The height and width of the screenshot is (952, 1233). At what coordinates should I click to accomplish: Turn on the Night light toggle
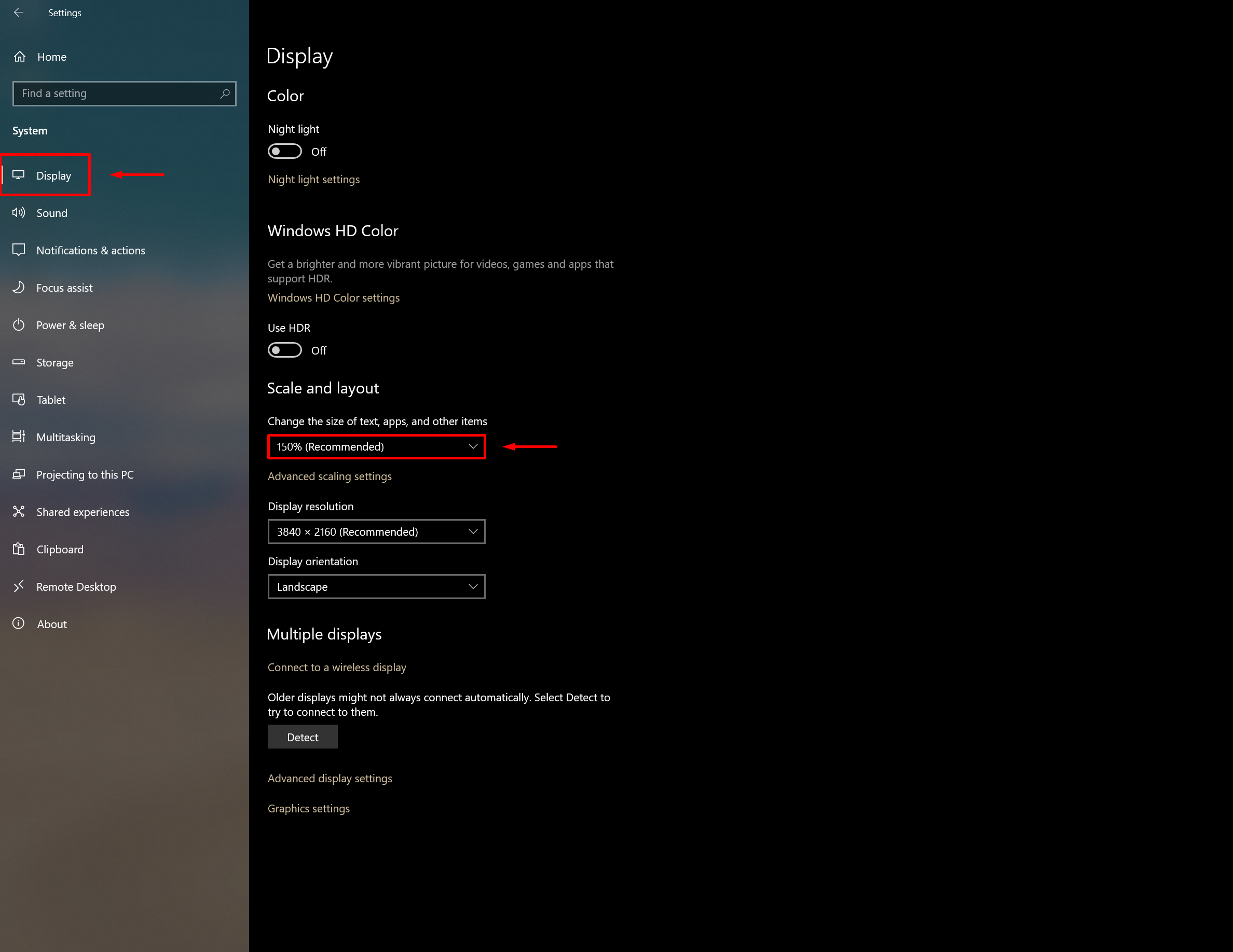[284, 152]
